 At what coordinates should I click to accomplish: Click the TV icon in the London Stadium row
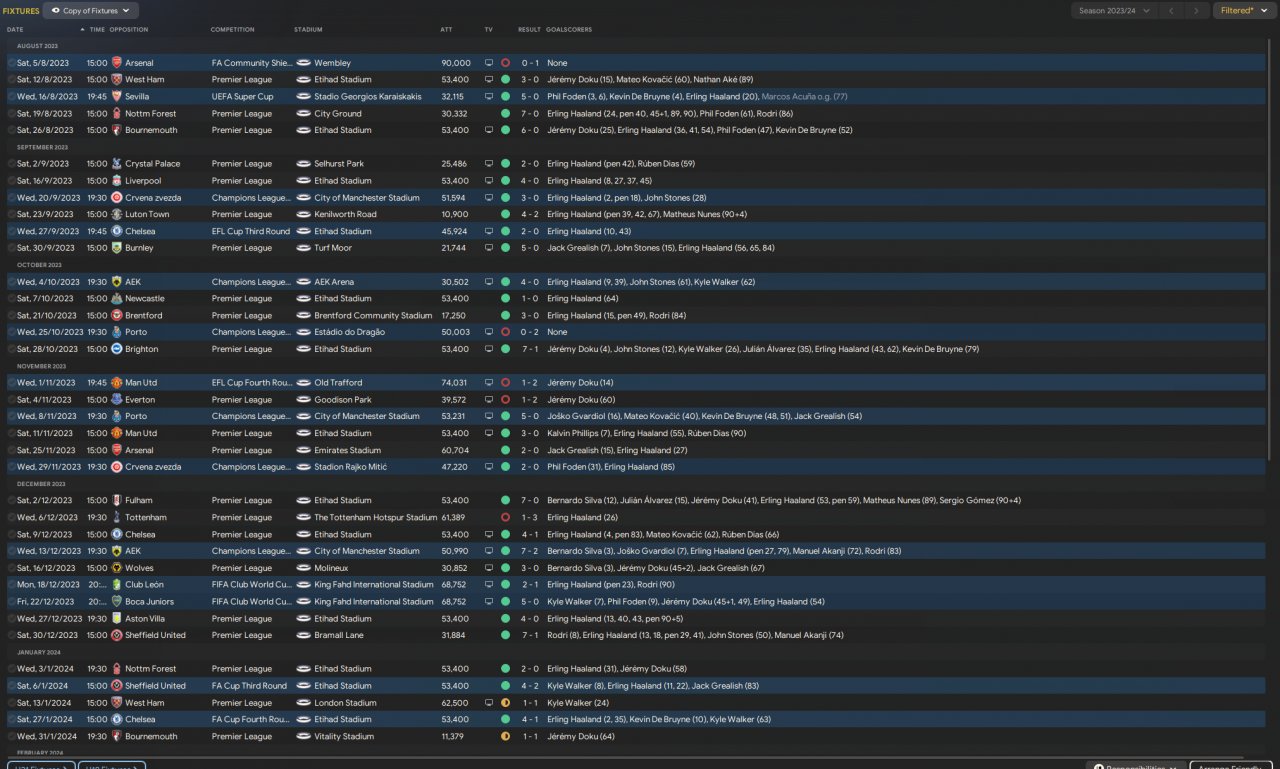tap(489, 703)
